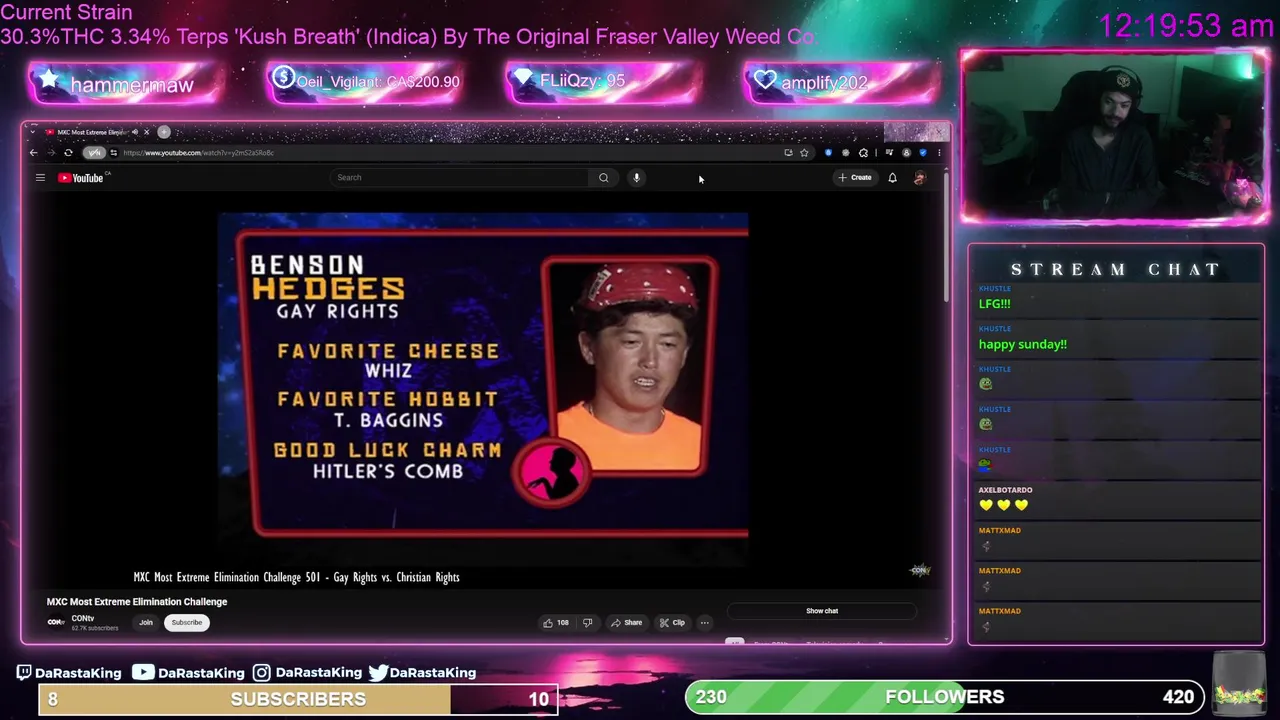1280x720 pixels.
Task: Click the browser address bar URL
Action: [199, 153]
